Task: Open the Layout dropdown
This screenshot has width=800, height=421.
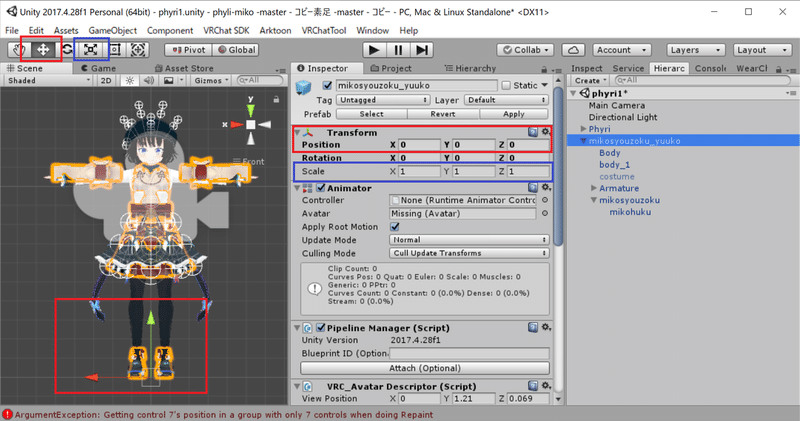Action: (x=762, y=49)
